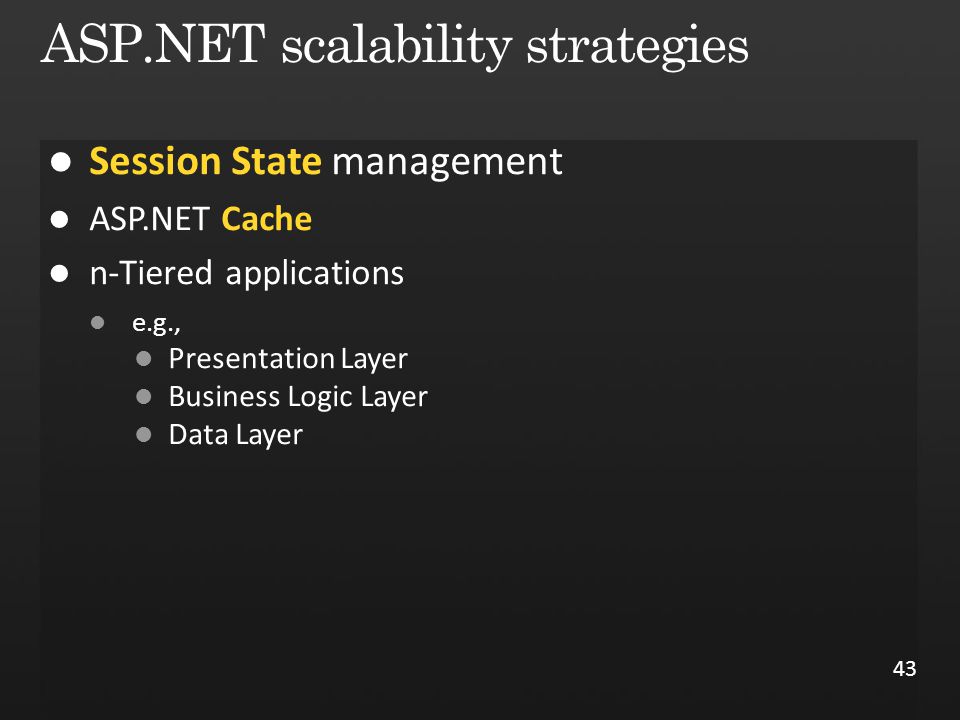Click the bullet before ASP.NET Cache
960x720 pixels.
[x=59, y=219]
